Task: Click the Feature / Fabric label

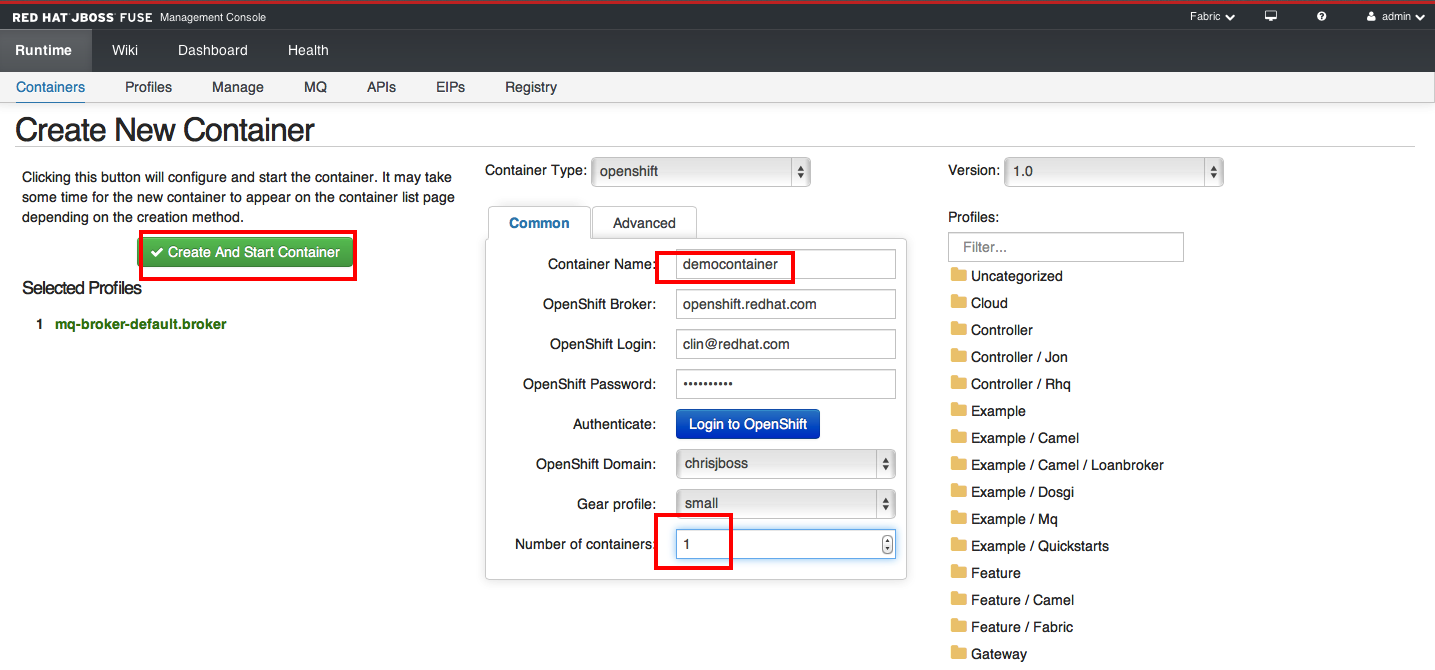Action: tap(1022, 627)
